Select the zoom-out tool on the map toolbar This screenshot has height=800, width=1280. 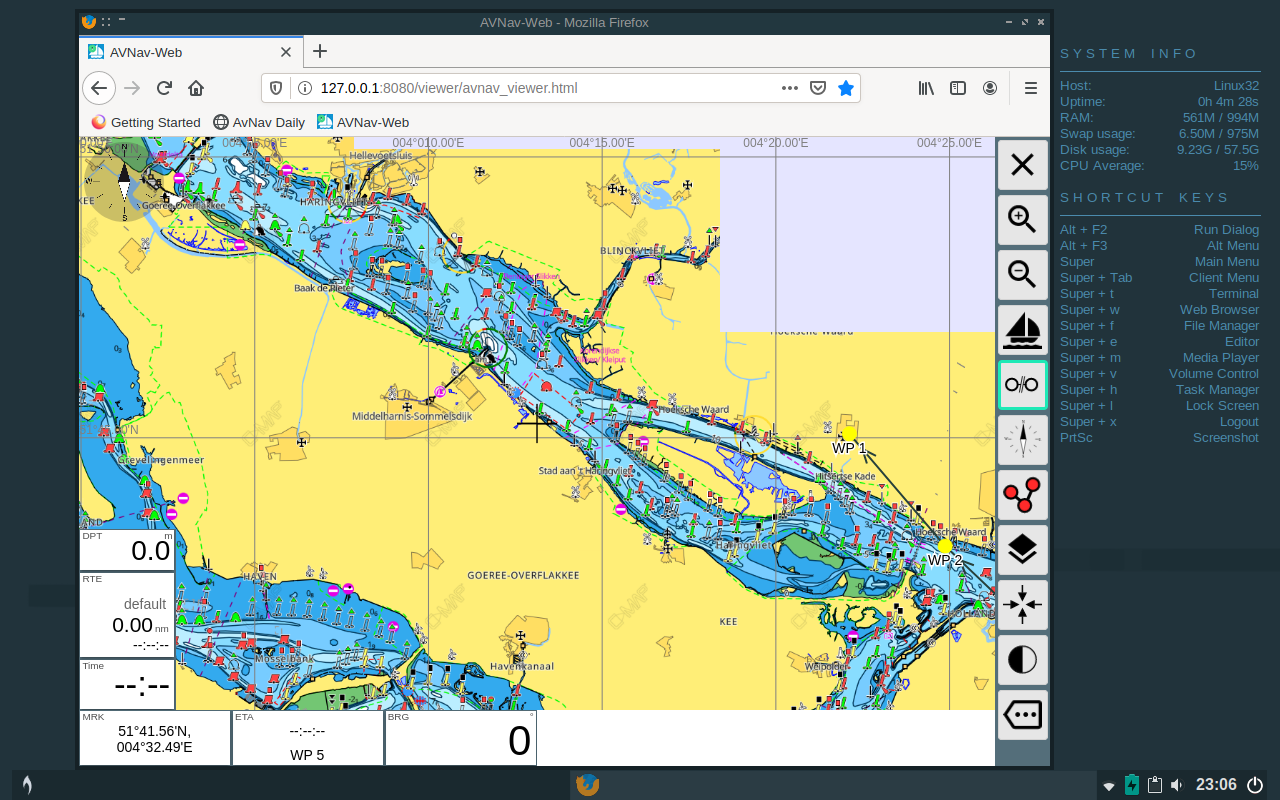(1022, 275)
